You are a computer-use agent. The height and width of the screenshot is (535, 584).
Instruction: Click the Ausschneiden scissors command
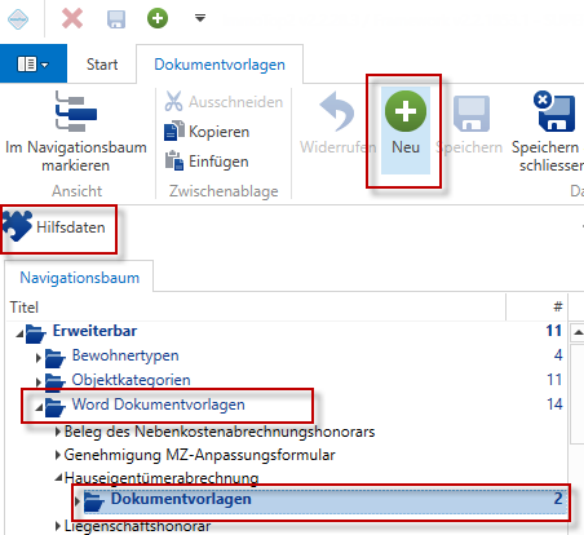tap(224, 102)
